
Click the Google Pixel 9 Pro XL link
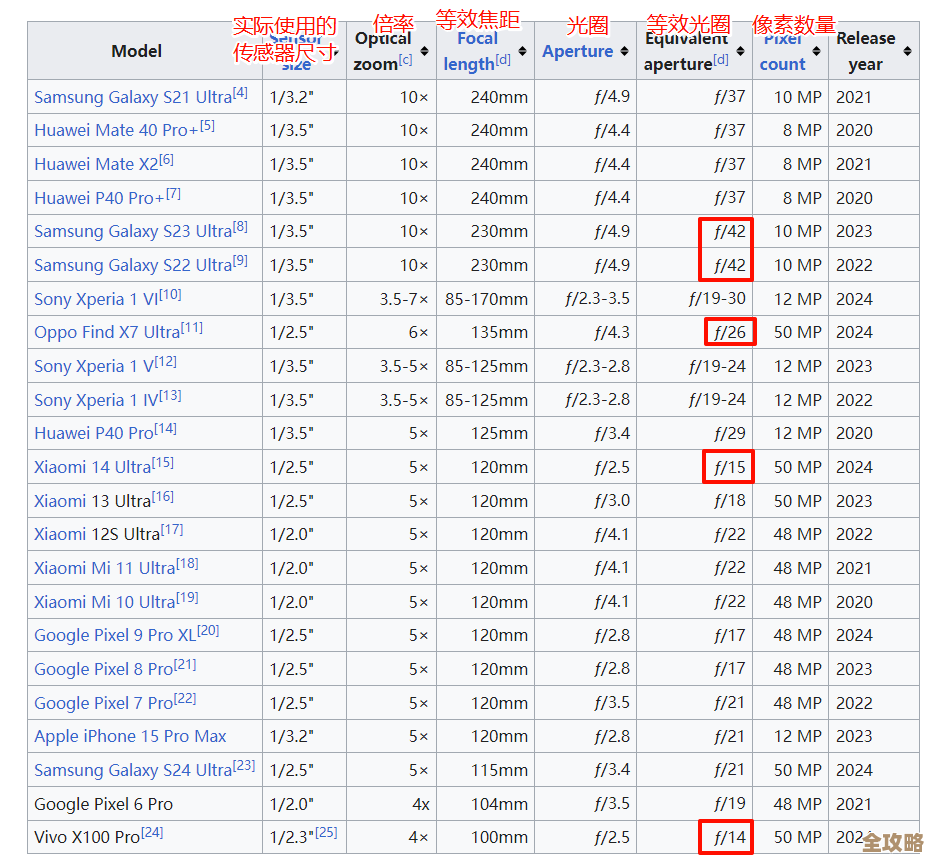[115, 635]
